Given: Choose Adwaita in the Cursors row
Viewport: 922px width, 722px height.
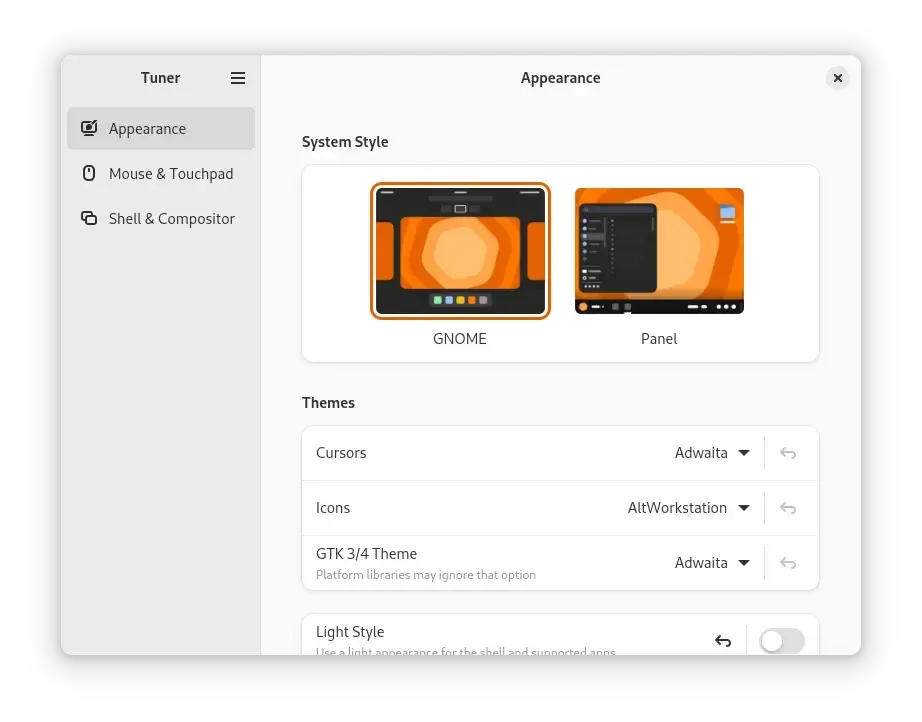Looking at the screenshot, I should pyautogui.click(x=701, y=452).
